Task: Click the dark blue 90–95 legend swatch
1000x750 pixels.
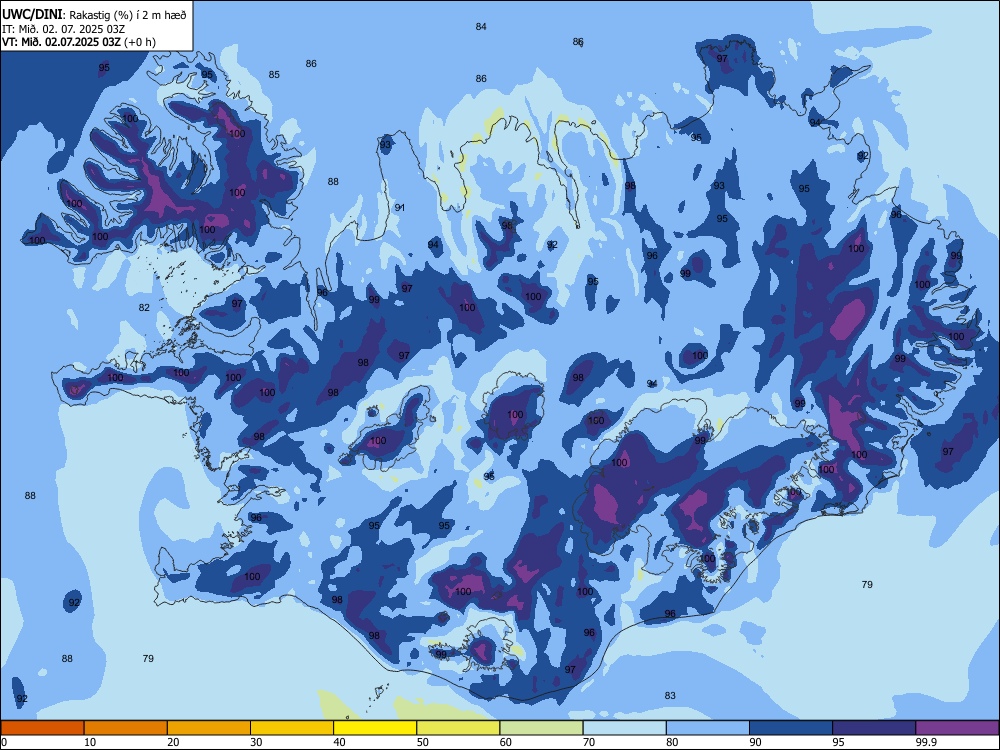Action: (791, 728)
